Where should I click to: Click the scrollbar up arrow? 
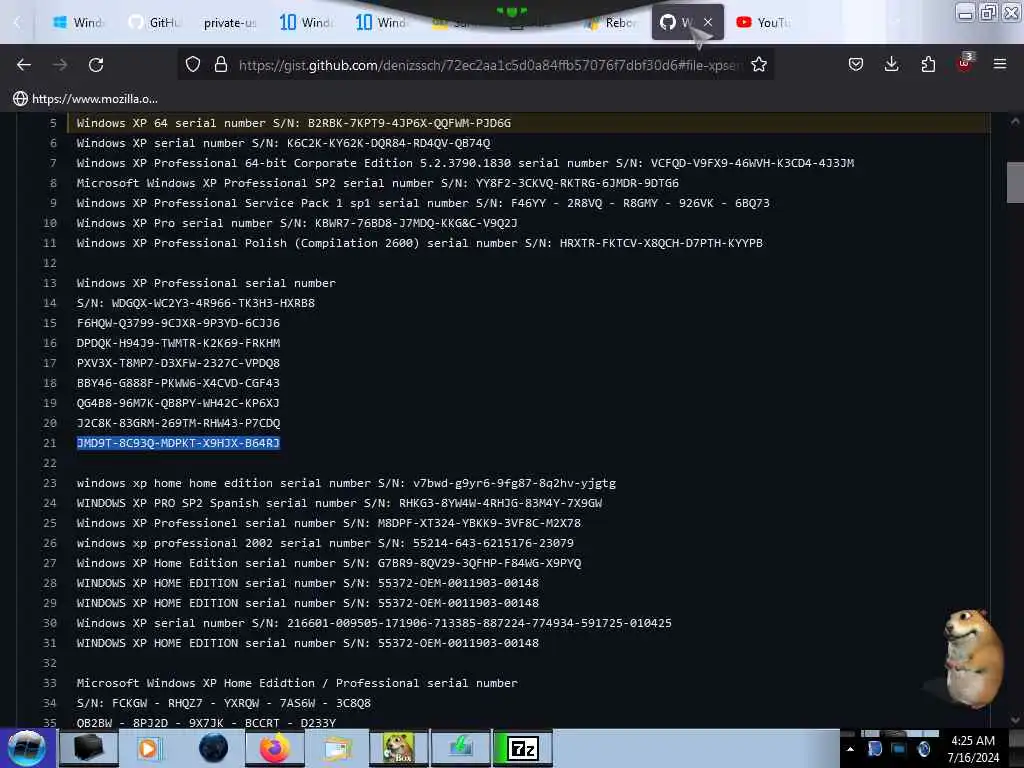1014,121
